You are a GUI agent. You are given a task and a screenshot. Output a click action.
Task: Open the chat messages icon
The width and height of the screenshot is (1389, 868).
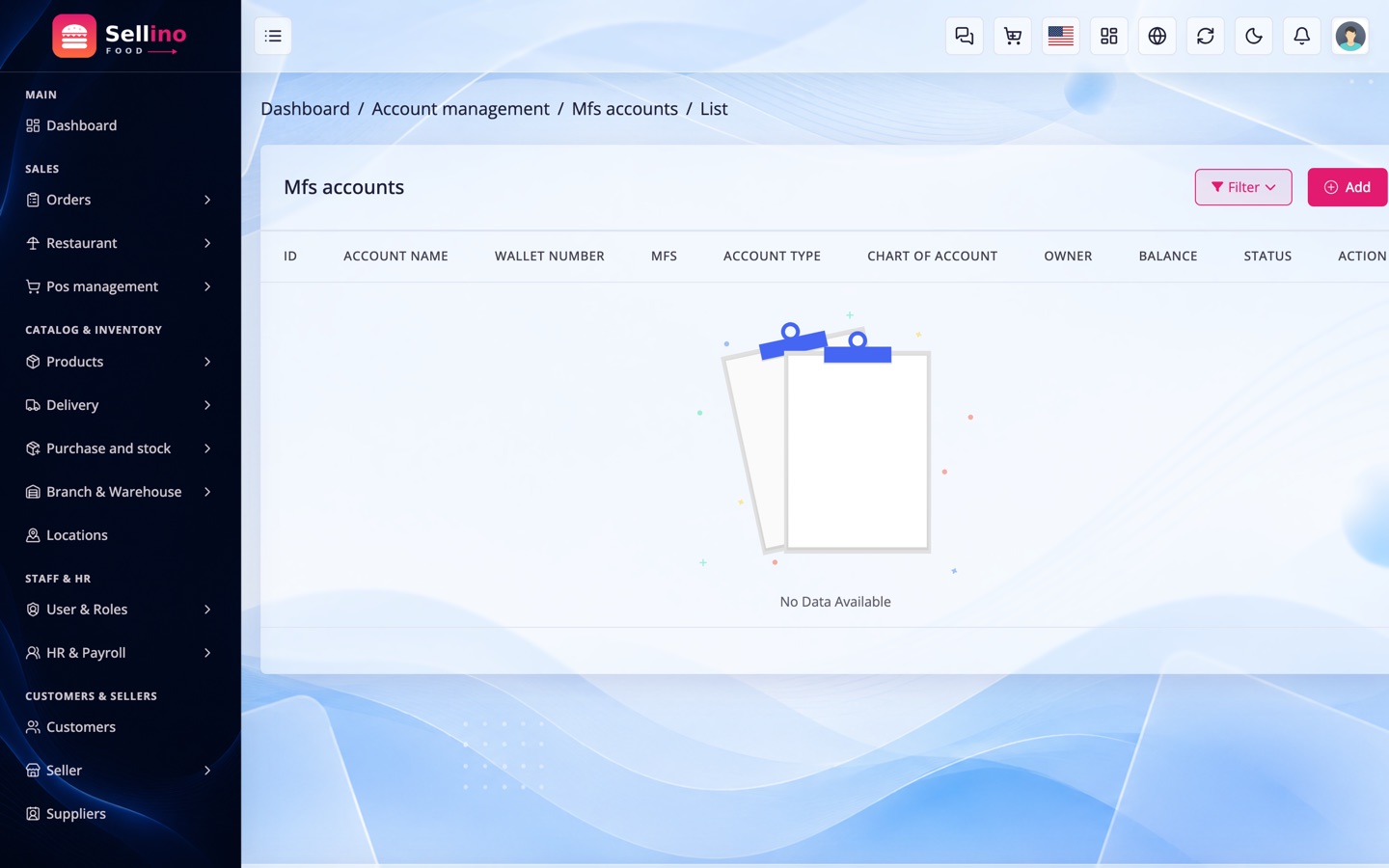(965, 36)
